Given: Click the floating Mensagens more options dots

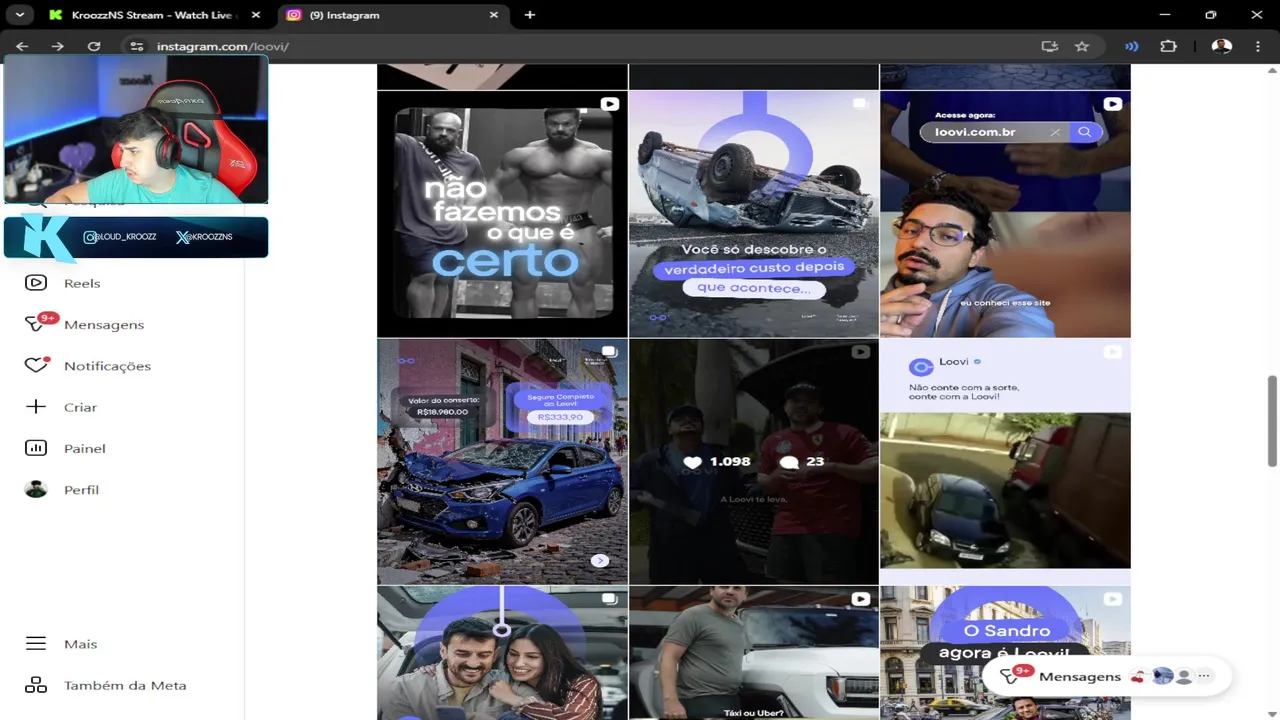Looking at the screenshot, I should [x=1204, y=676].
